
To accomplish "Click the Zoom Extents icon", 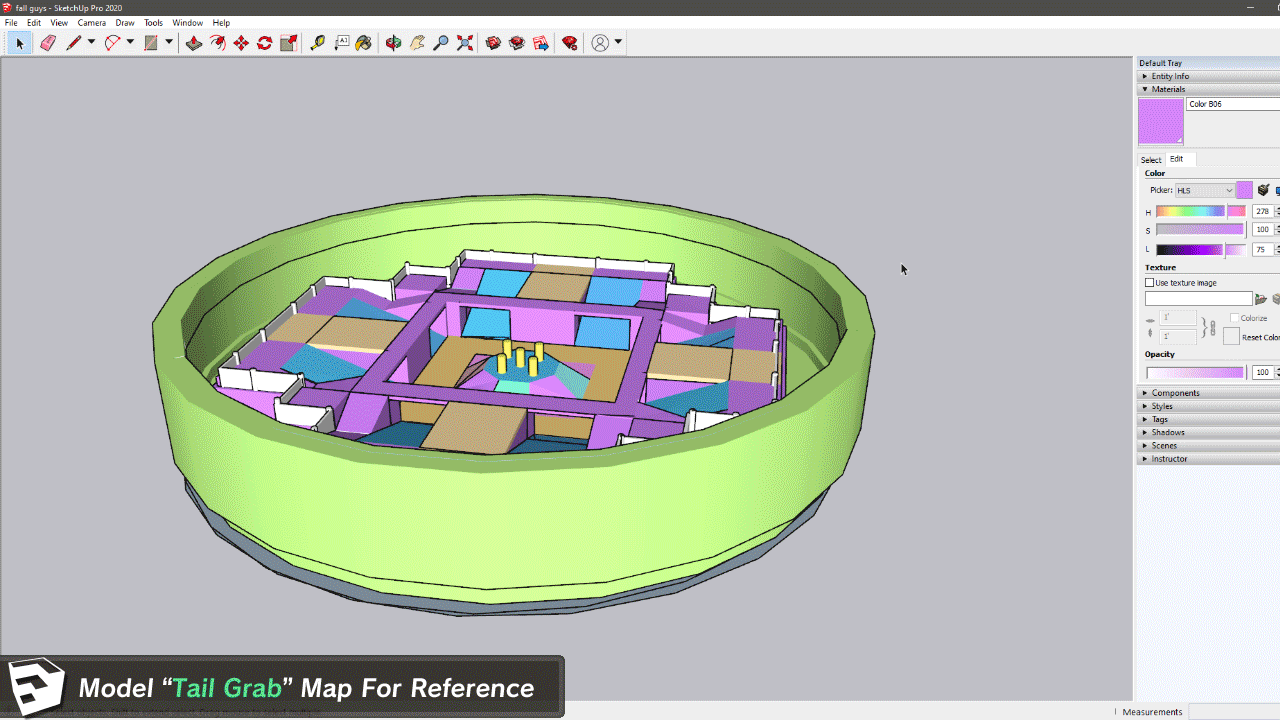I will 465,43.
